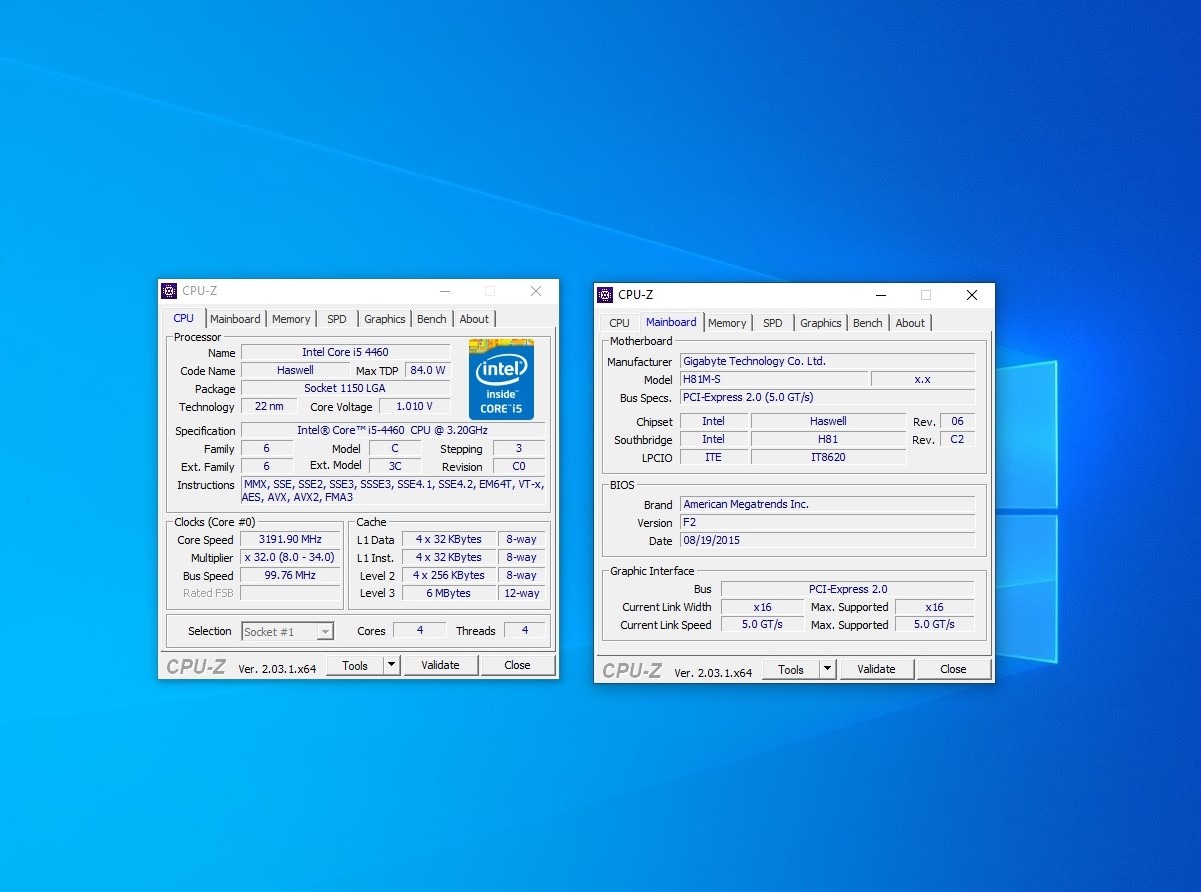Click the Level 2 cache value 4 x 256 KBytes
This screenshot has width=1201, height=892.
[x=449, y=575]
